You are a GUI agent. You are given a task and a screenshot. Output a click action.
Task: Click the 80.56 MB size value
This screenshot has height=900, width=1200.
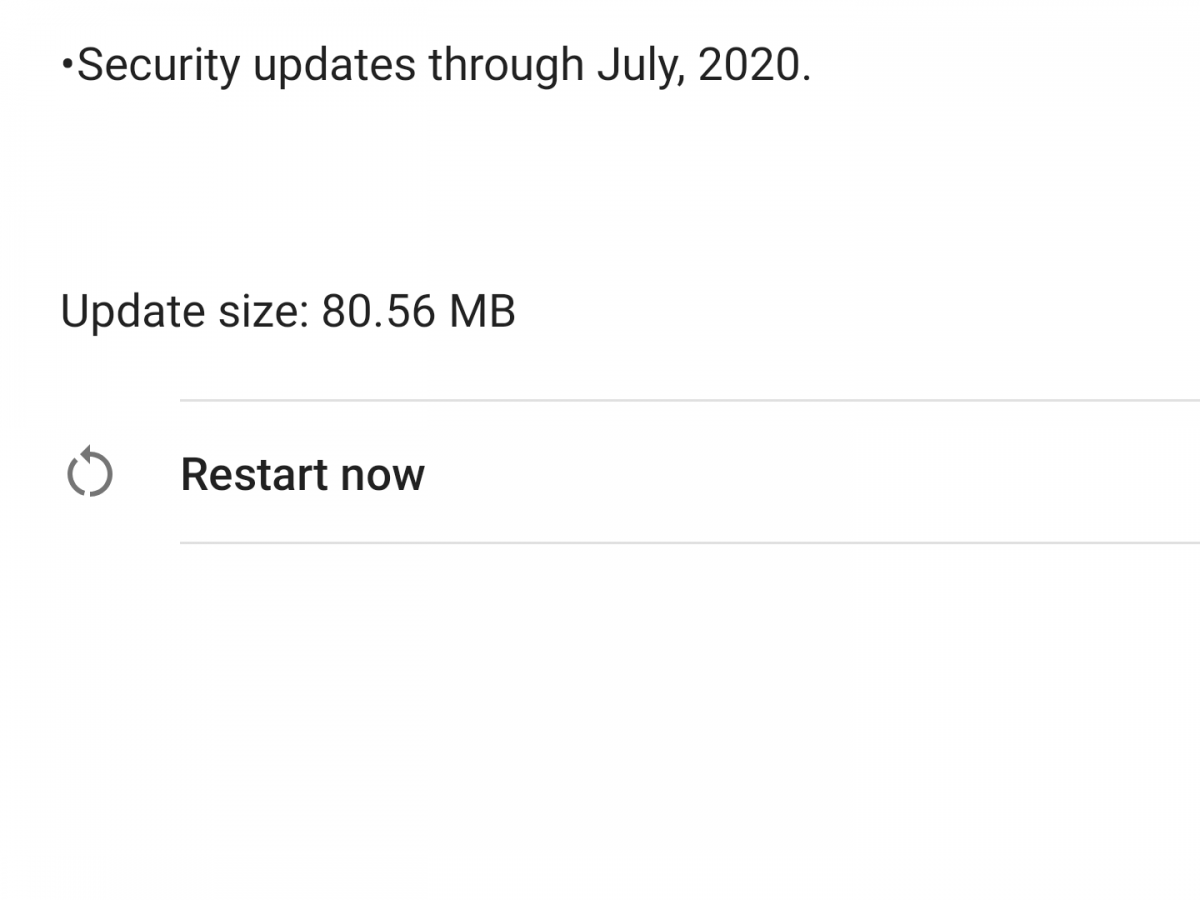(418, 312)
